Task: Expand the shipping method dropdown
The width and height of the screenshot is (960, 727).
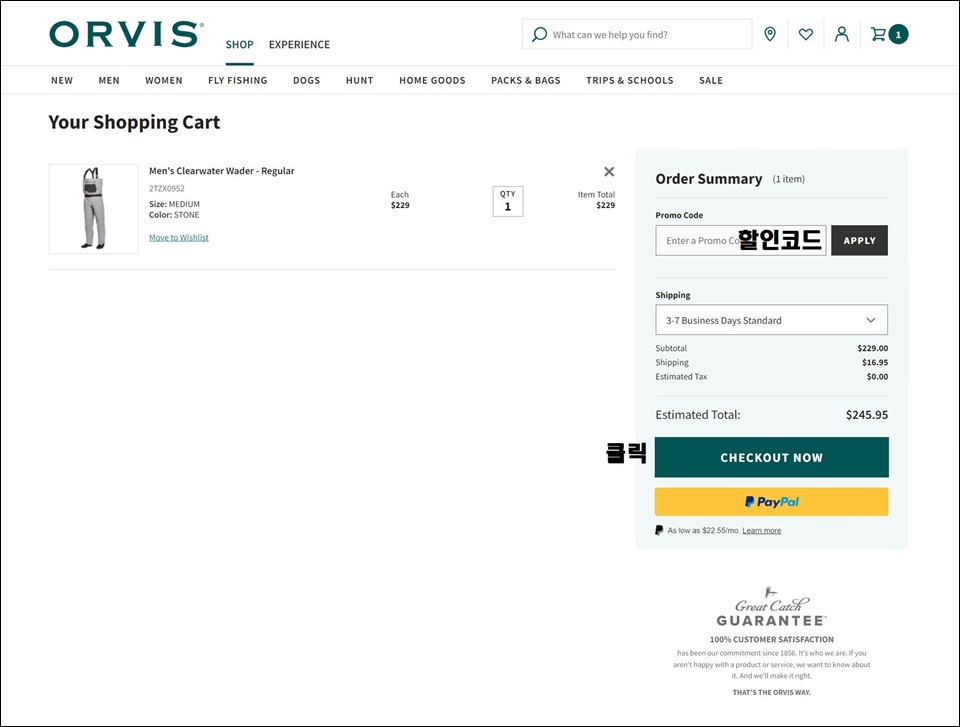Action: (771, 320)
